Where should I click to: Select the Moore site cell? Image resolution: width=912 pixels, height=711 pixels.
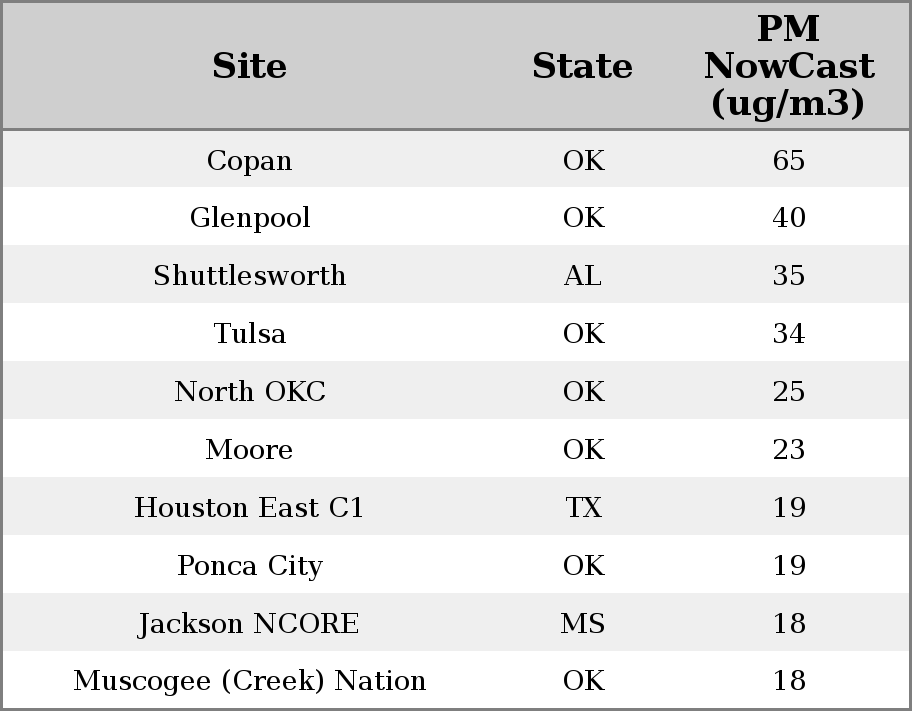[249, 449]
